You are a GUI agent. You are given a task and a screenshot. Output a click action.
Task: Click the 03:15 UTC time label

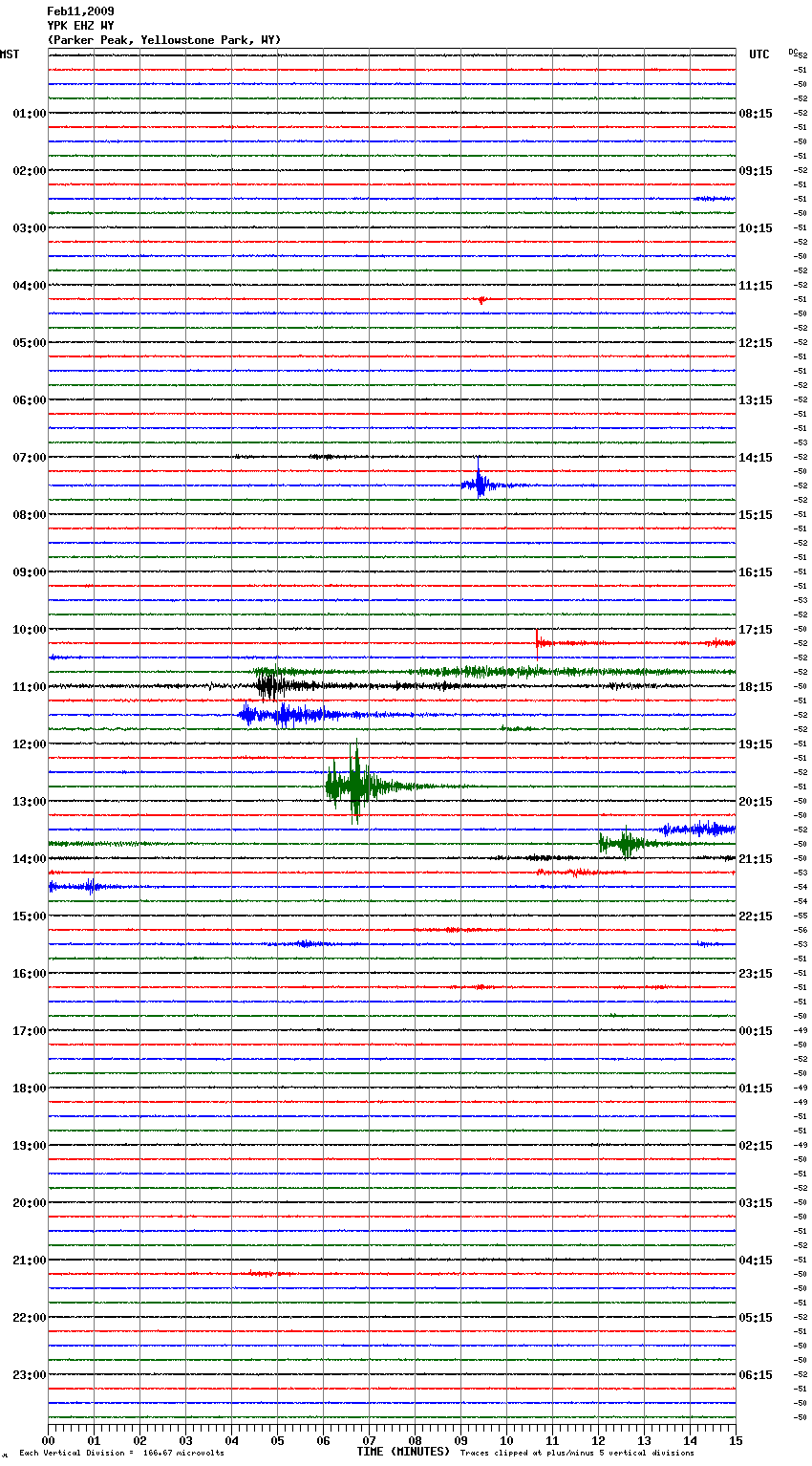(756, 1203)
